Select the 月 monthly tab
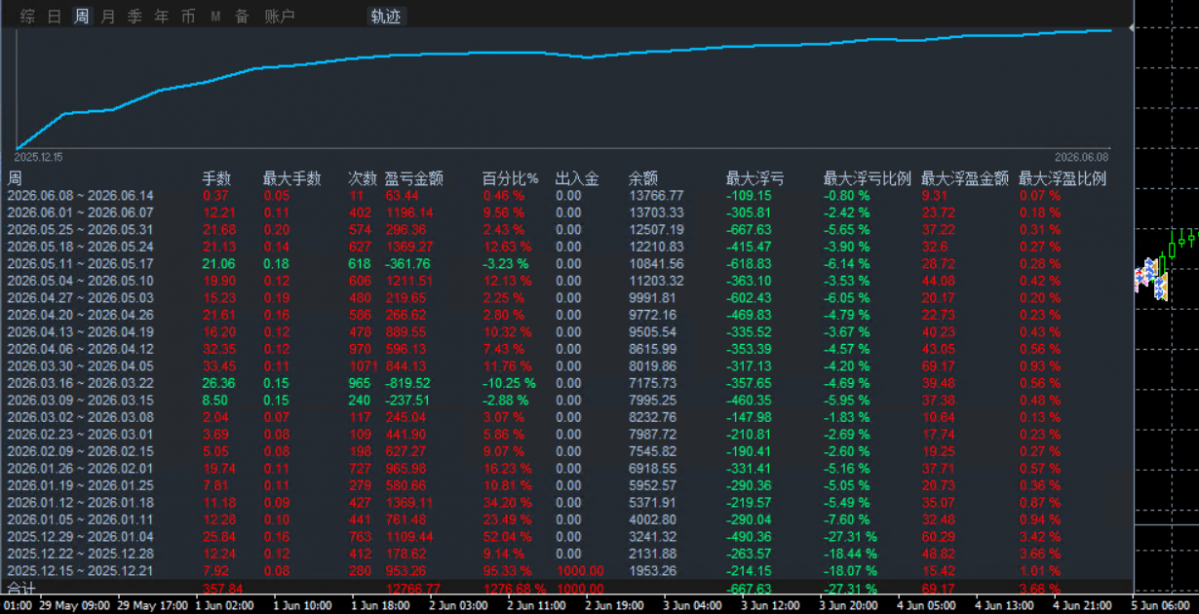This screenshot has height=614, width=1199. [x=109, y=16]
